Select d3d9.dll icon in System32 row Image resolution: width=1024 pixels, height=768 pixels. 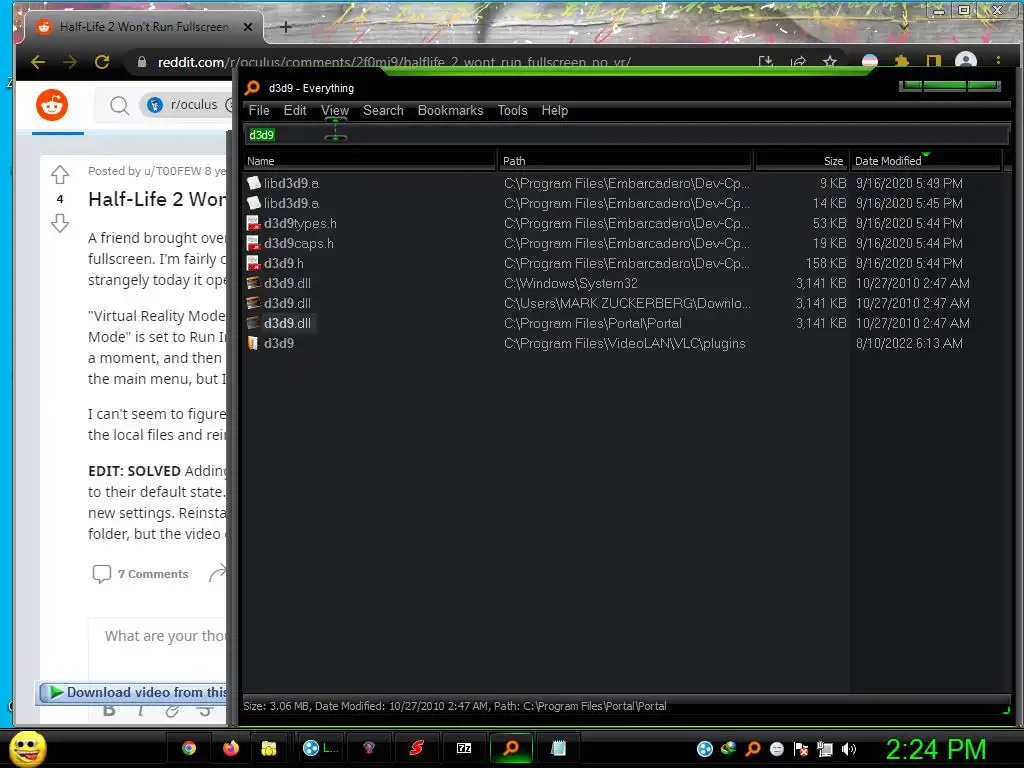click(x=253, y=283)
